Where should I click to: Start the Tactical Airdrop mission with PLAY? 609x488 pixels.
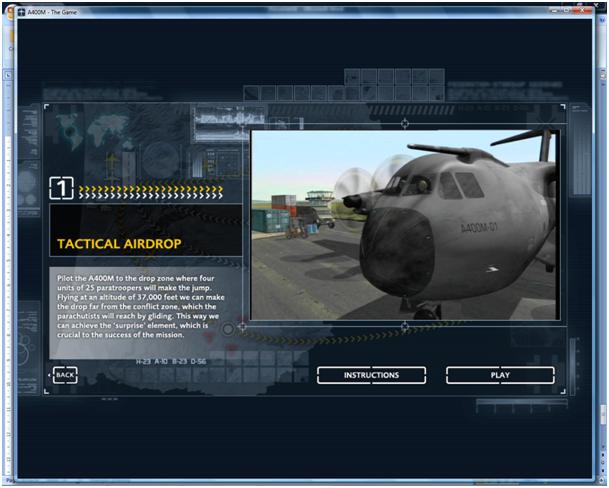pyautogui.click(x=500, y=375)
